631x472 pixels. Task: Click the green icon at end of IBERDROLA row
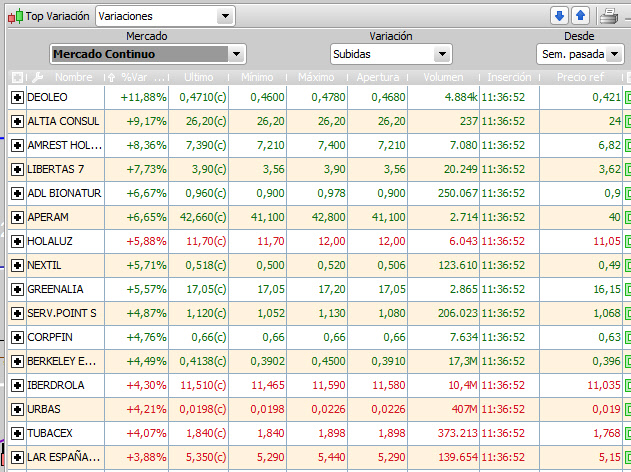628,385
